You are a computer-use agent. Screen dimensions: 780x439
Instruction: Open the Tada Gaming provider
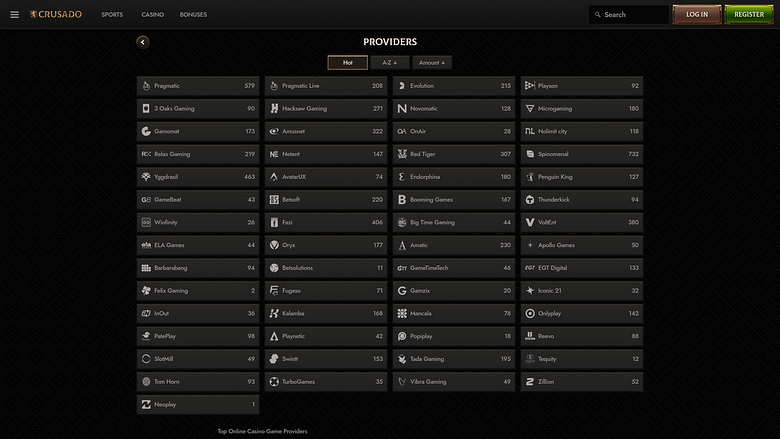[454, 359]
